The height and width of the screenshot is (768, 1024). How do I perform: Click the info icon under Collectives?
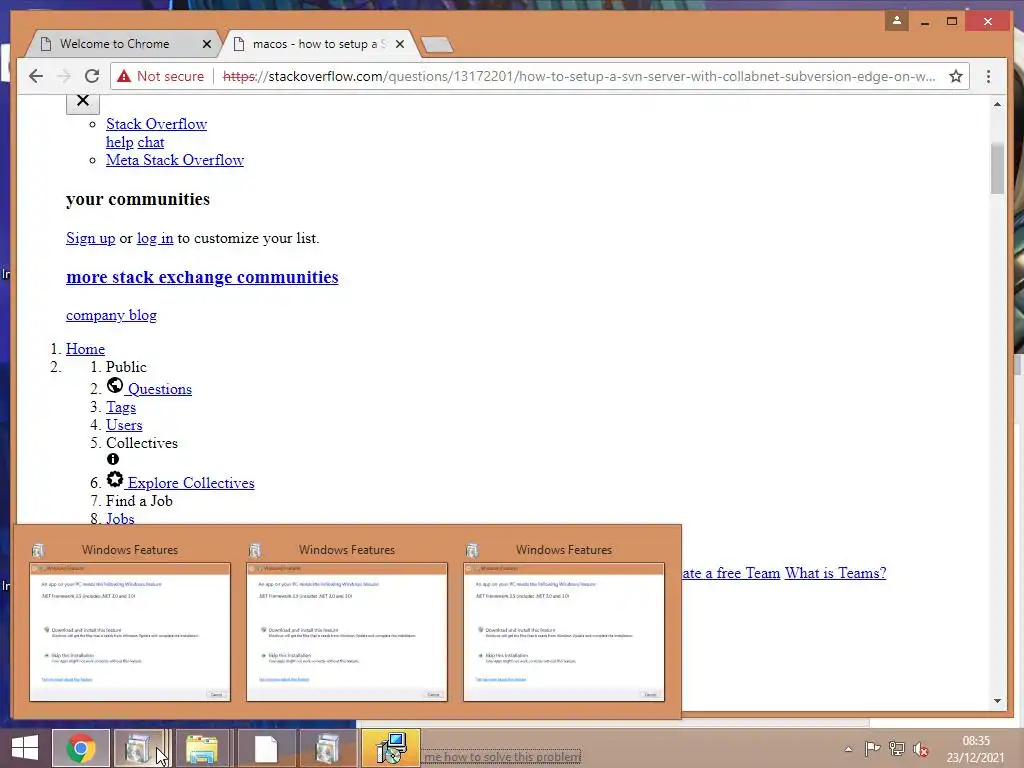(x=113, y=459)
